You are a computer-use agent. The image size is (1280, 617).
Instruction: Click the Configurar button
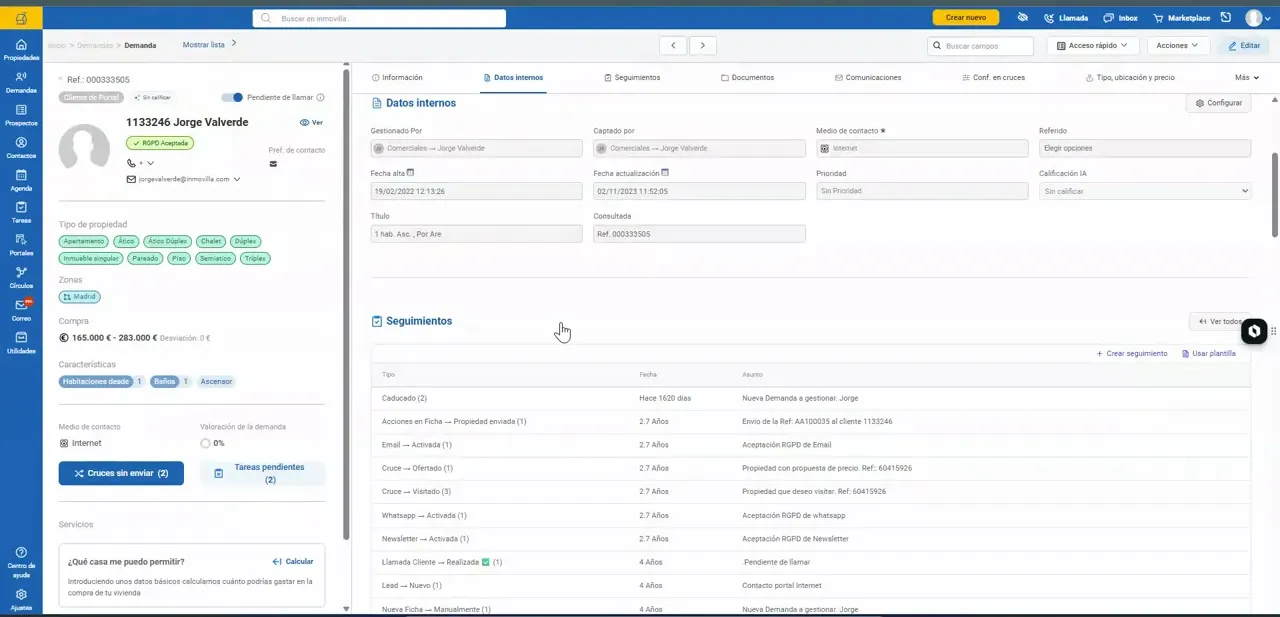1218,103
